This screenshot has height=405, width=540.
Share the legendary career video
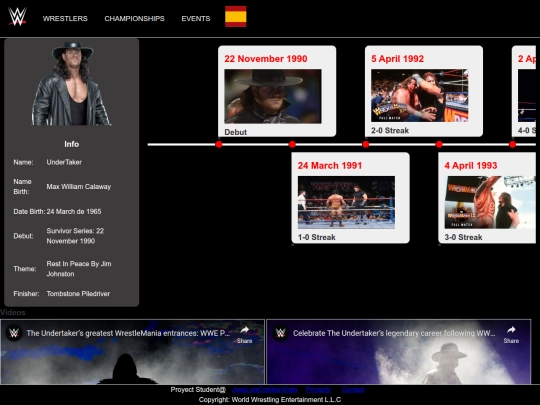[511, 334]
